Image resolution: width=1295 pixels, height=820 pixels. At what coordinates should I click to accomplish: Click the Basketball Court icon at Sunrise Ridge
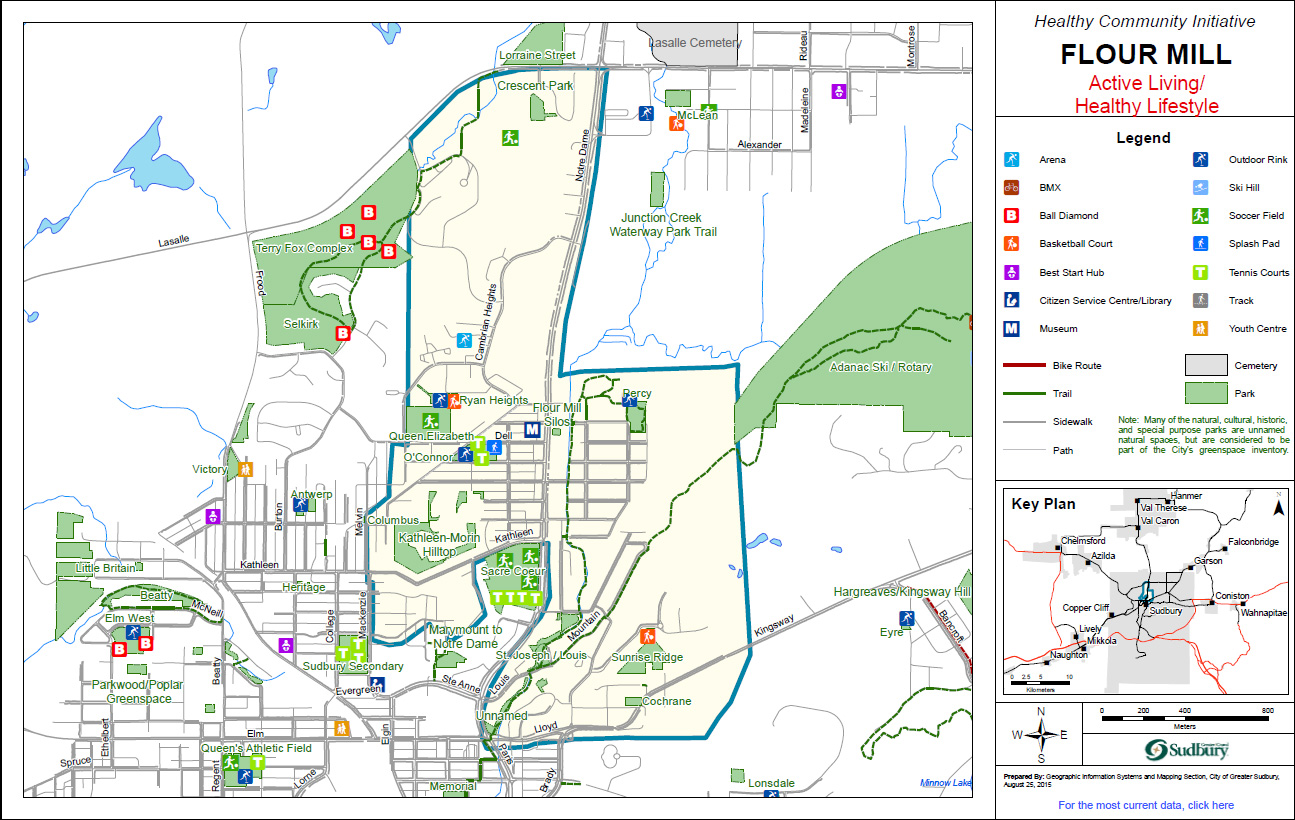(648, 637)
